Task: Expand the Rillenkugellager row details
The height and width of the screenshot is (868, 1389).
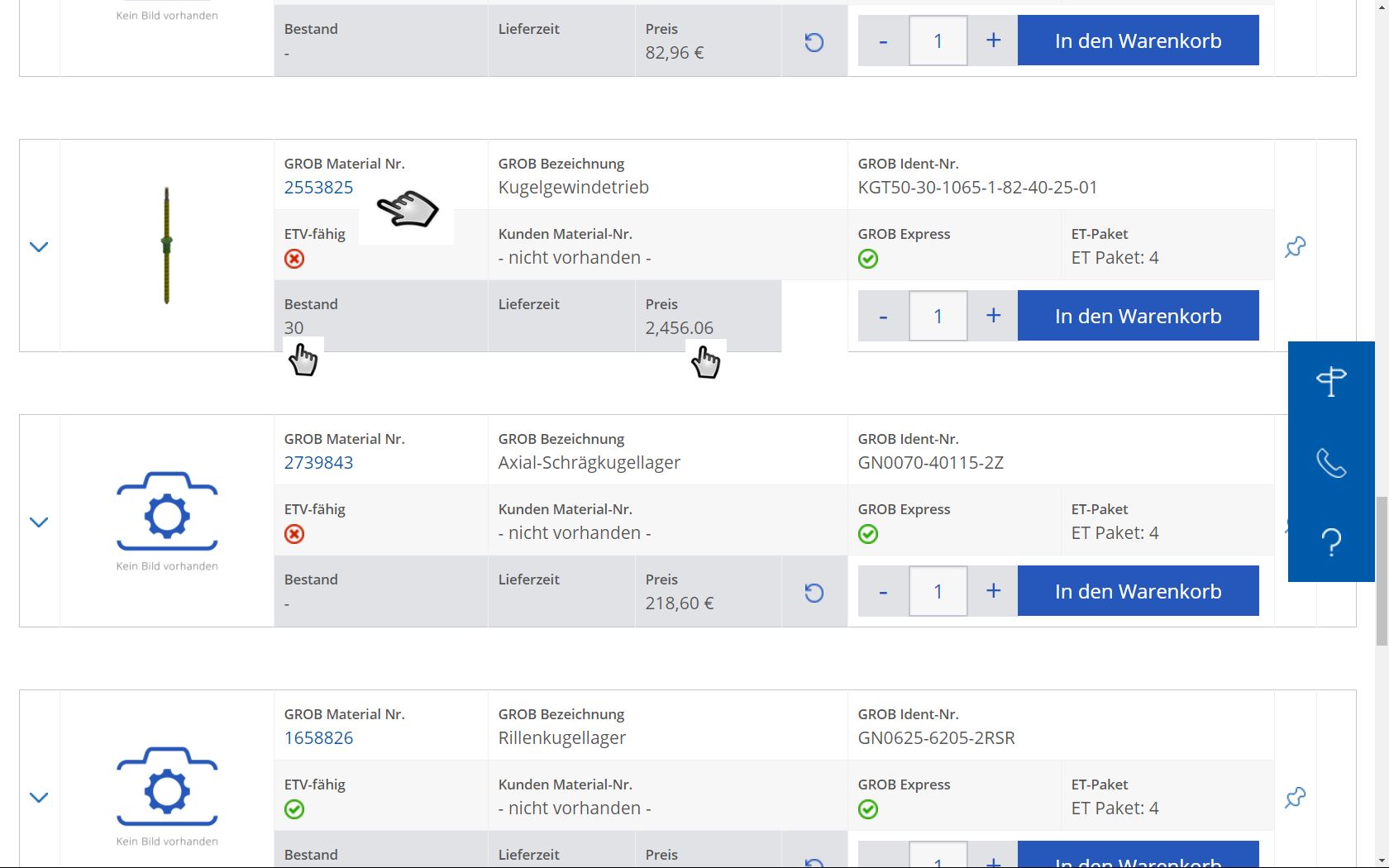Action: pyautogui.click(x=39, y=797)
